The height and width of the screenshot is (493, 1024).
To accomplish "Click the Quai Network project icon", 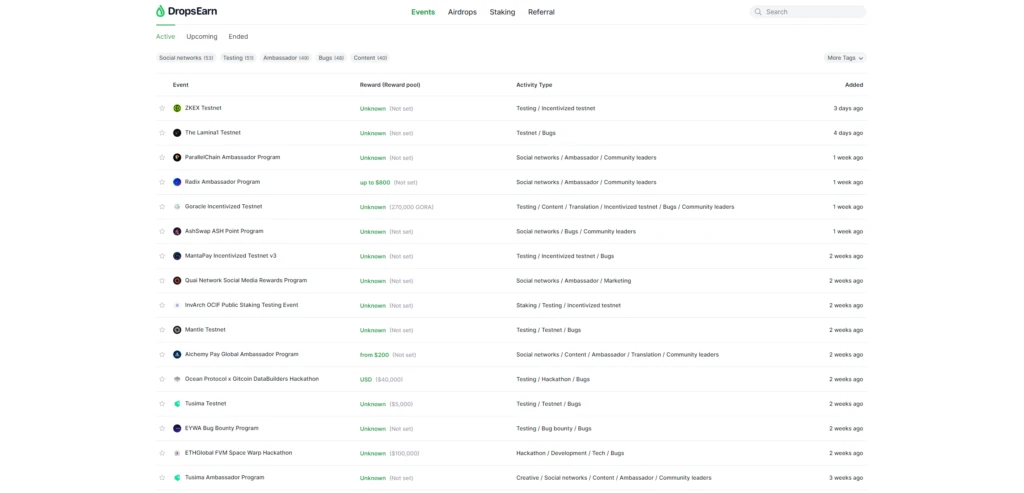I will 177,281.
